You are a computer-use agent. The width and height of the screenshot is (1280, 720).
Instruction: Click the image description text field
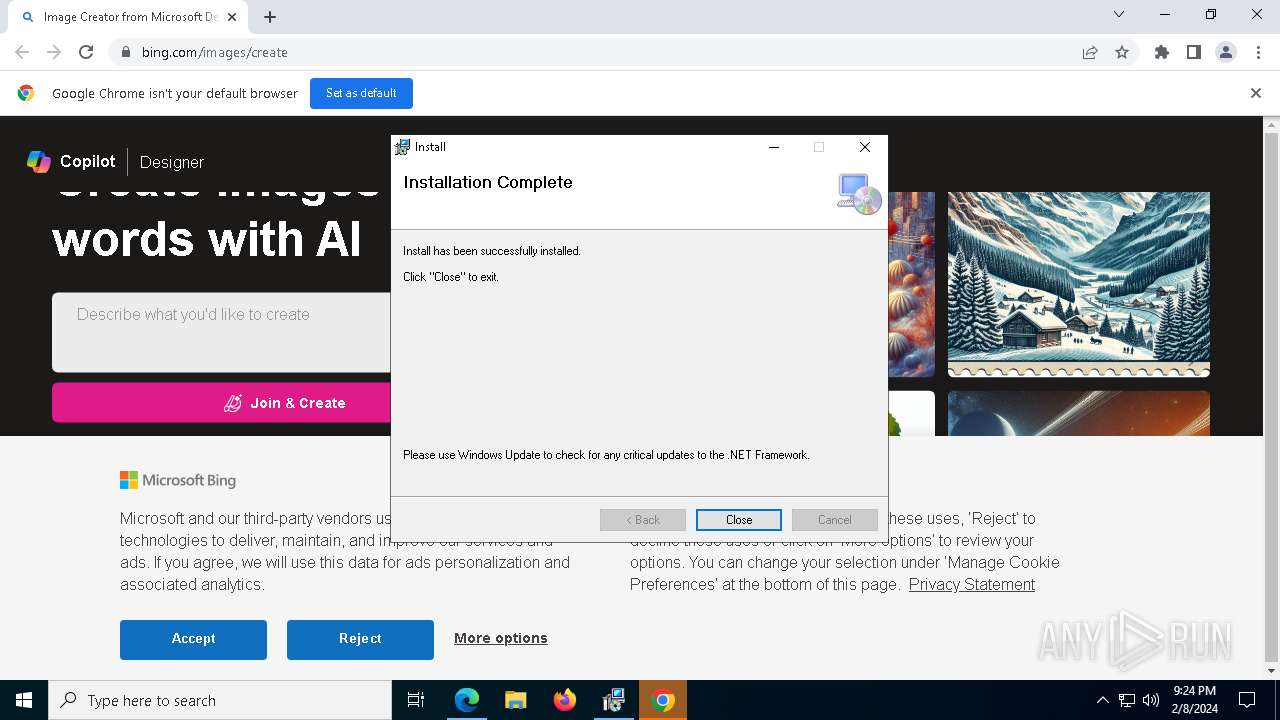(x=221, y=332)
